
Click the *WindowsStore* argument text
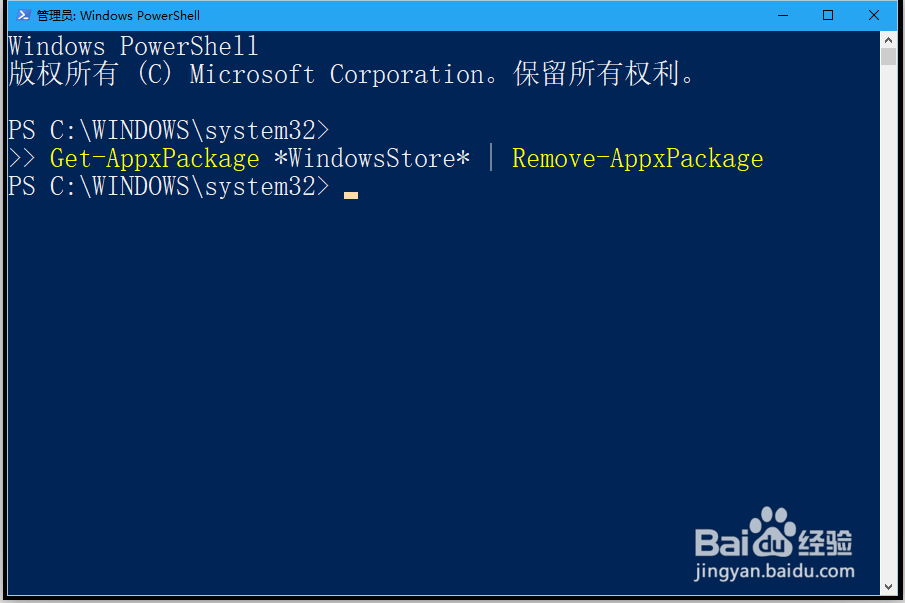pos(372,158)
